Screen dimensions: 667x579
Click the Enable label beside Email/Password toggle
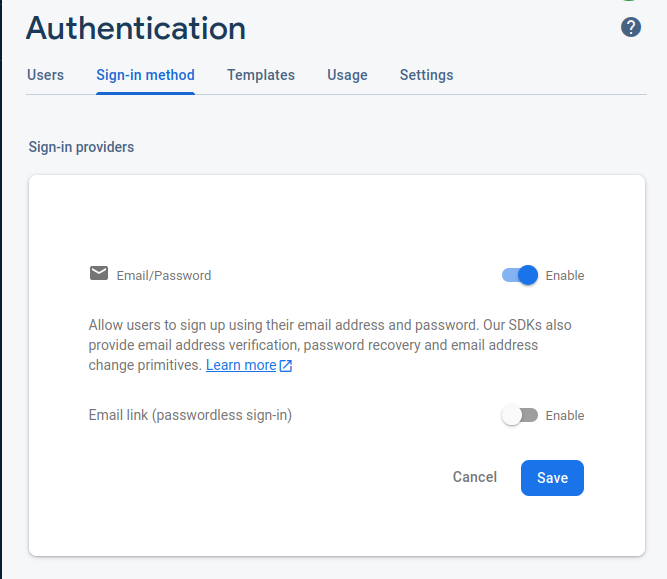(x=565, y=276)
